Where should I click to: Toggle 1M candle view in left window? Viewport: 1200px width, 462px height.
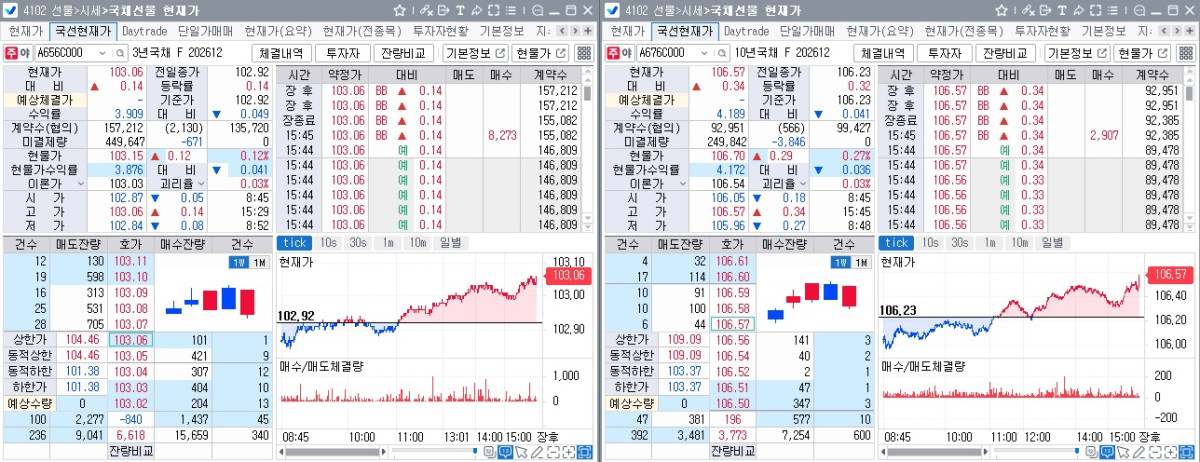point(257,262)
